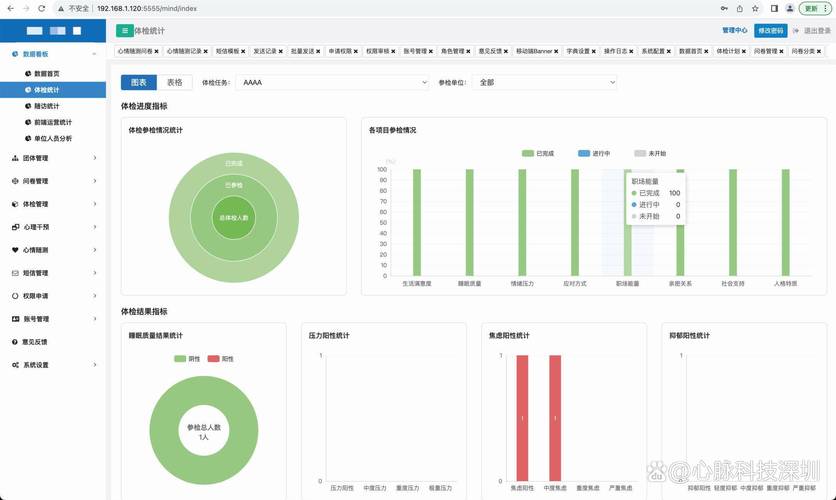Click the 意见反馈 question icon
Screen dimensions: 836x500
click(15, 342)
